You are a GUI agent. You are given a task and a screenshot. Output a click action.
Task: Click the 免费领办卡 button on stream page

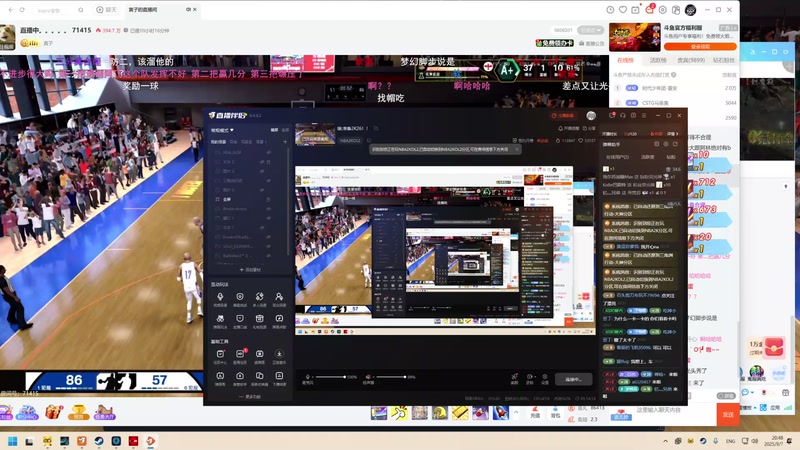tap(555, 43)
